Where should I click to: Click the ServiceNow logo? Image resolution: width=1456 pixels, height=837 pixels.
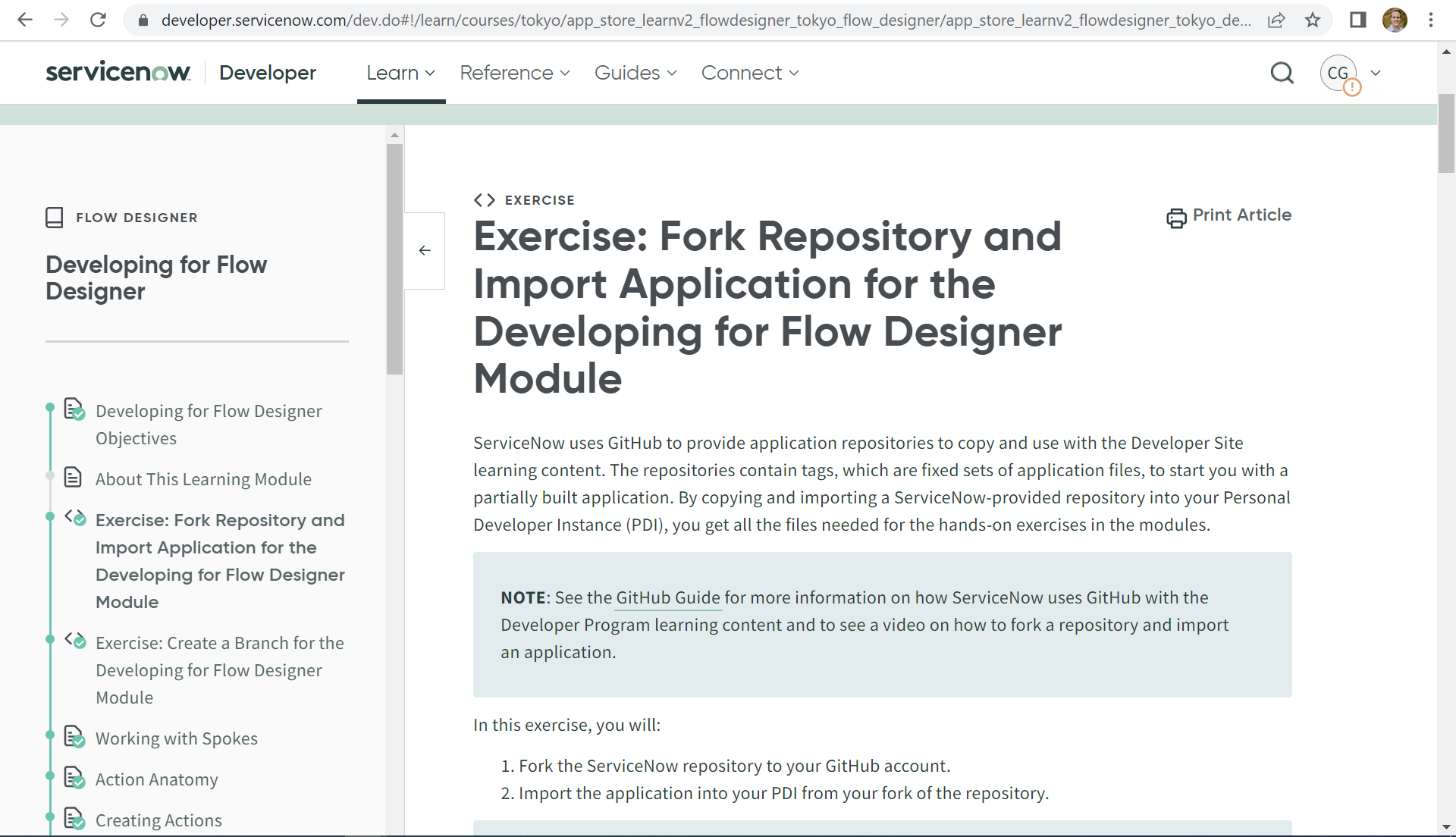tap(118, 73)
